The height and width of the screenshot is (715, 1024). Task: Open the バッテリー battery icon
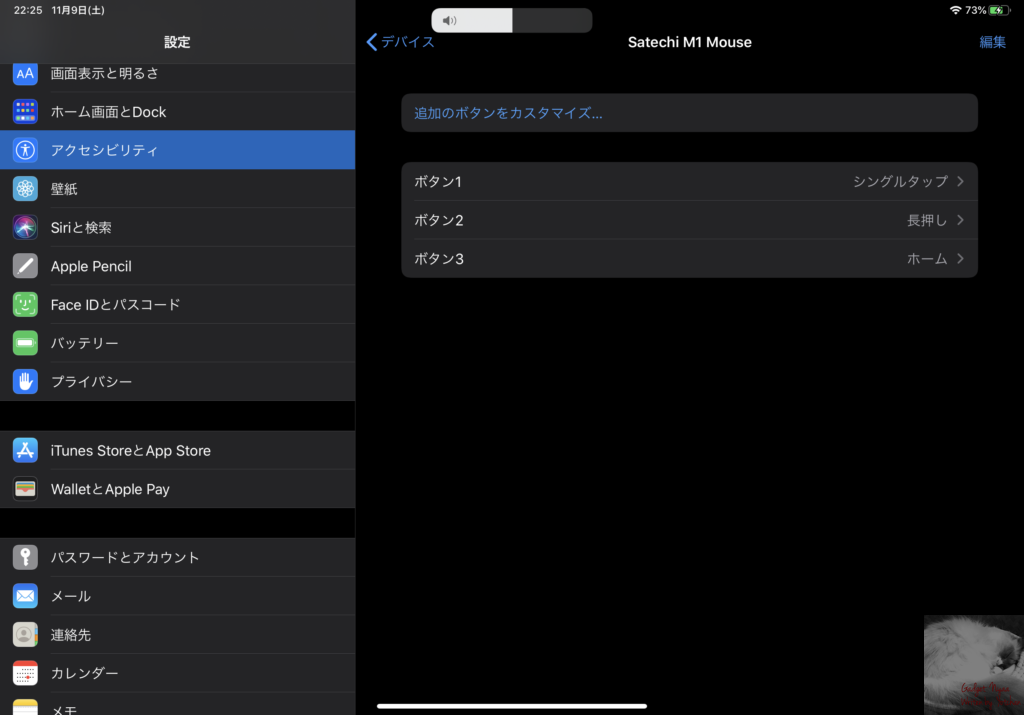coord(25,343)
